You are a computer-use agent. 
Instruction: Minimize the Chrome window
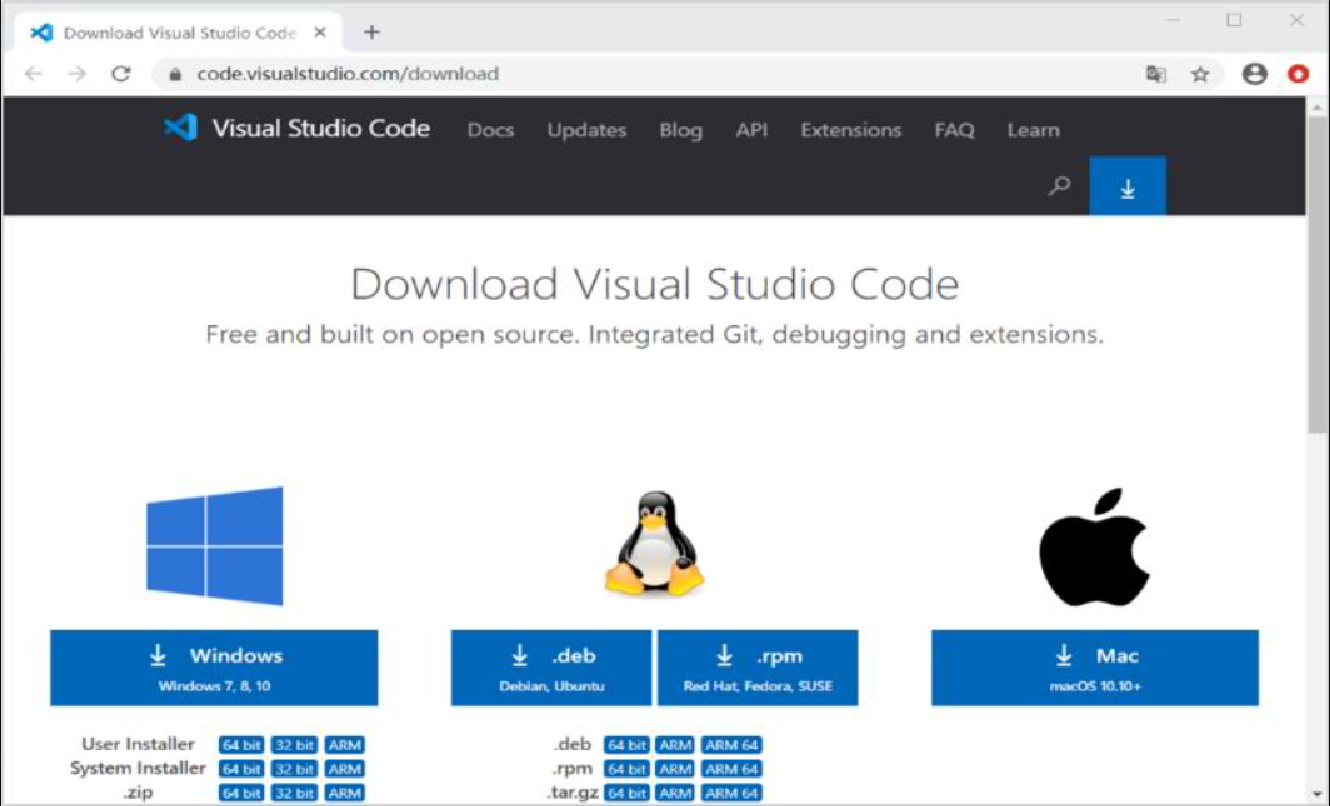(x=1174, y=20)
